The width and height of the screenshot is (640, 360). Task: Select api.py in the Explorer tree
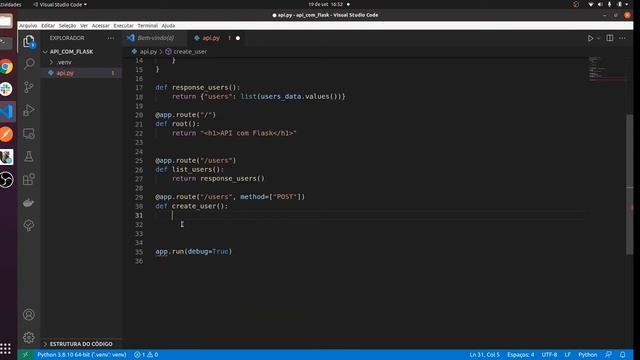(80, 73)
